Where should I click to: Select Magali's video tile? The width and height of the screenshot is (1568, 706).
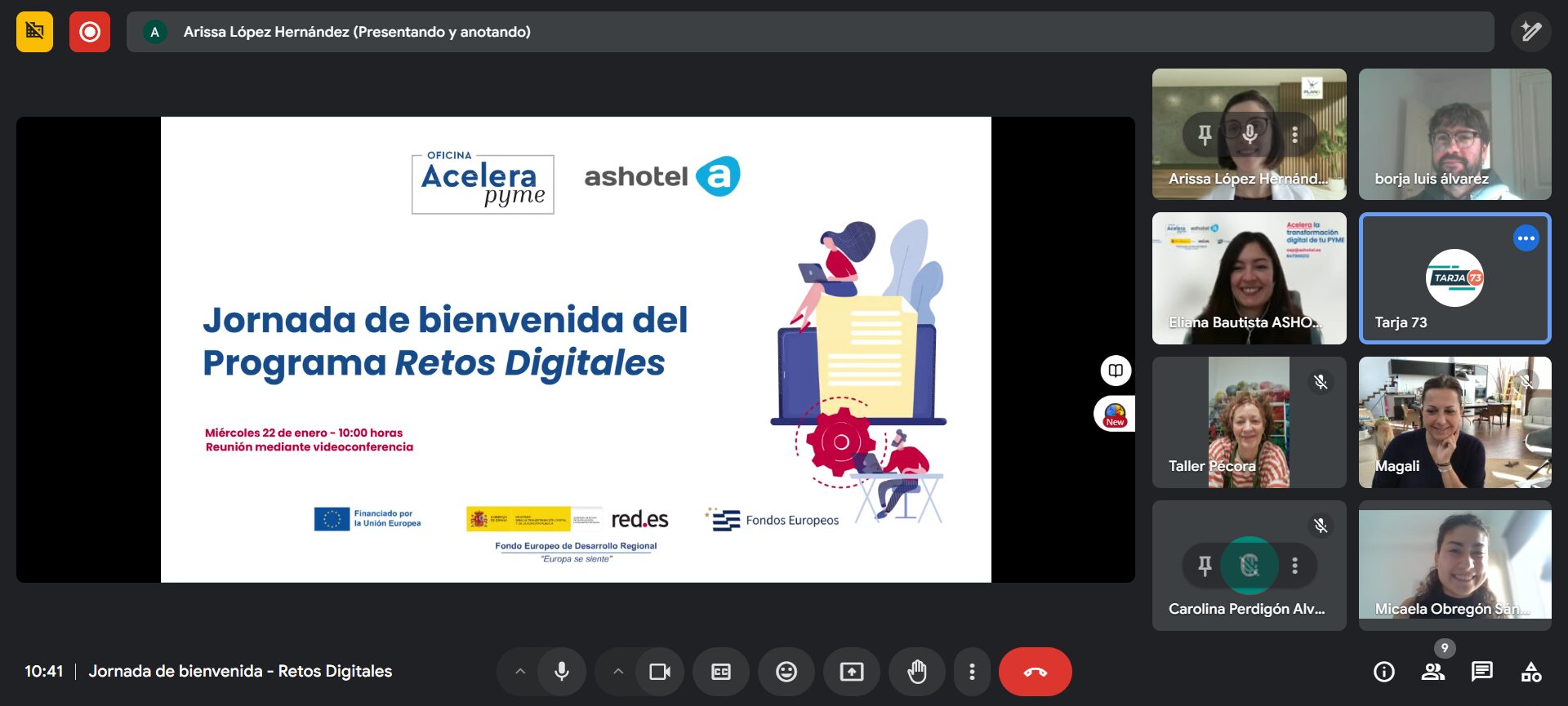coord(1455,422)
